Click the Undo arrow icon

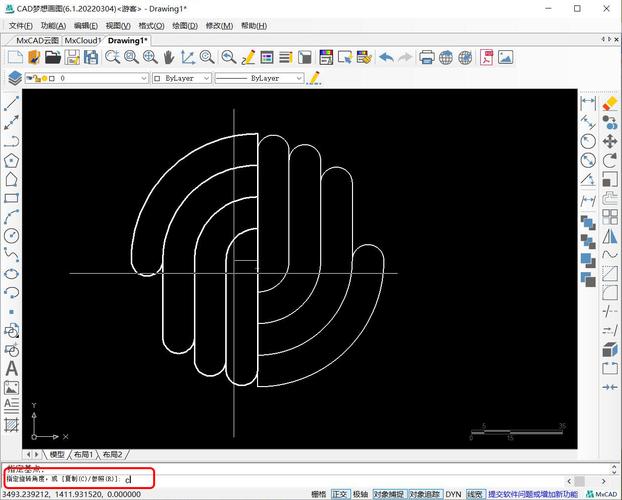[386, 57]
